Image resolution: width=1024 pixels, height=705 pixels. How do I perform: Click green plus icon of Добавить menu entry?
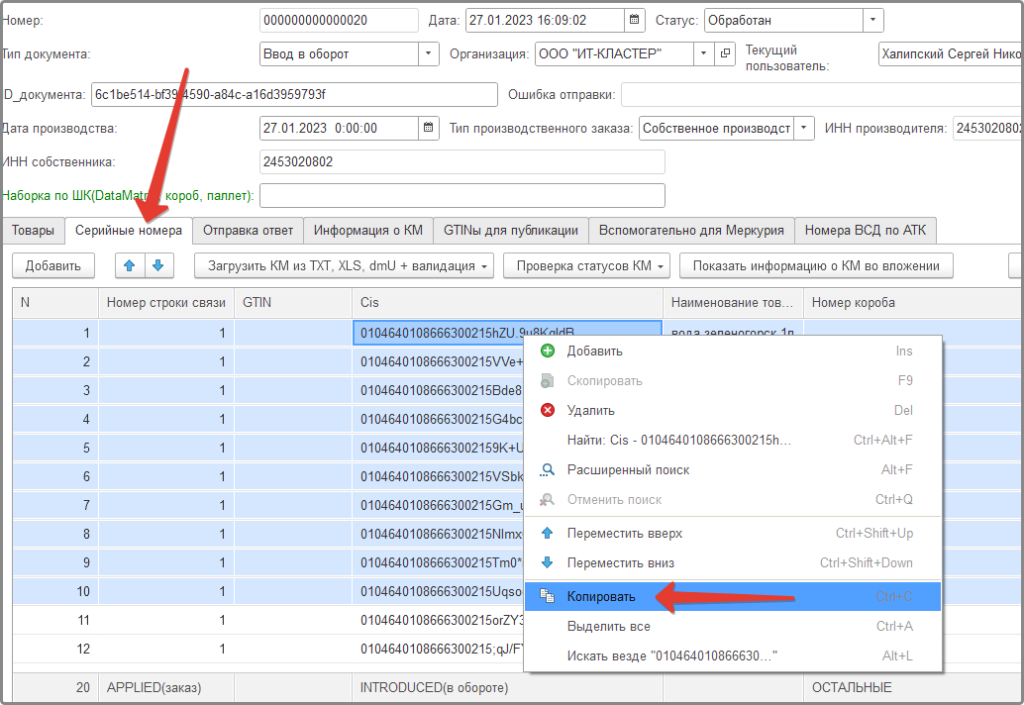click(547, 351)
